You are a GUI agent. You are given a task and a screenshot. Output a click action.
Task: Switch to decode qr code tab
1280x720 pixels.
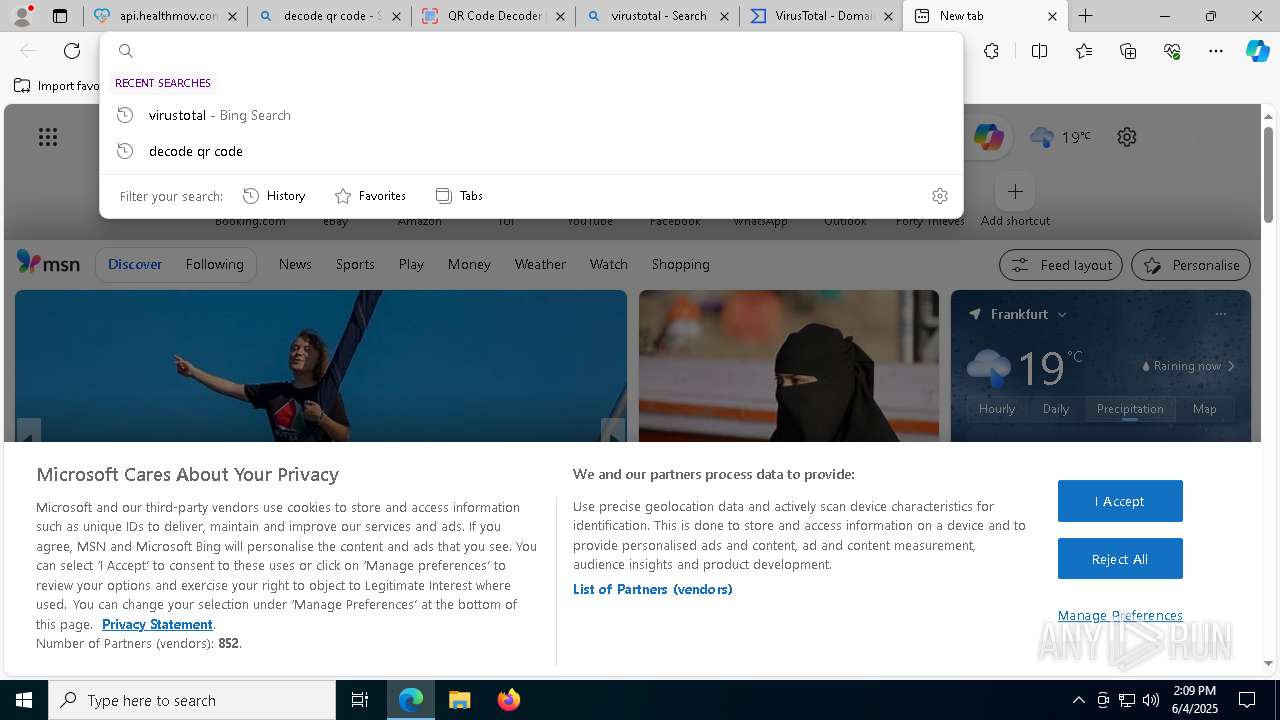[x=329, y=16]
